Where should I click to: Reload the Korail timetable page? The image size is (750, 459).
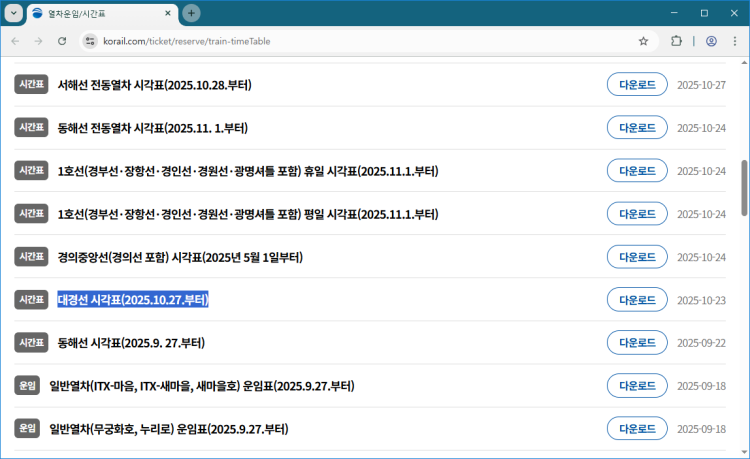pos(62,41)
